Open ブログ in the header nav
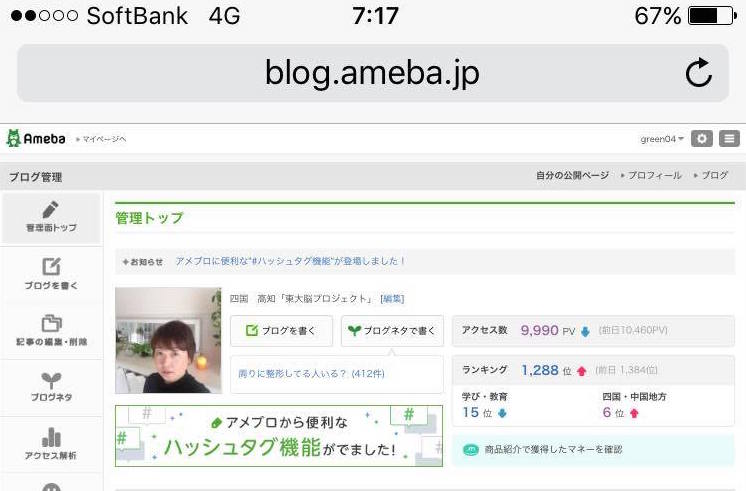 point(711,175)
